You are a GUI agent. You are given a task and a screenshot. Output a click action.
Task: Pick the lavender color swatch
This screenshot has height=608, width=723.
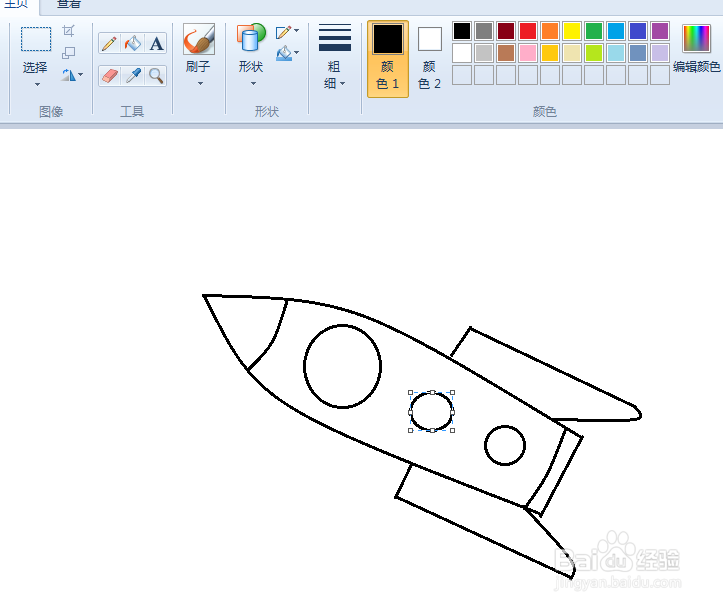pyautogui.click(x=660, y=53)
